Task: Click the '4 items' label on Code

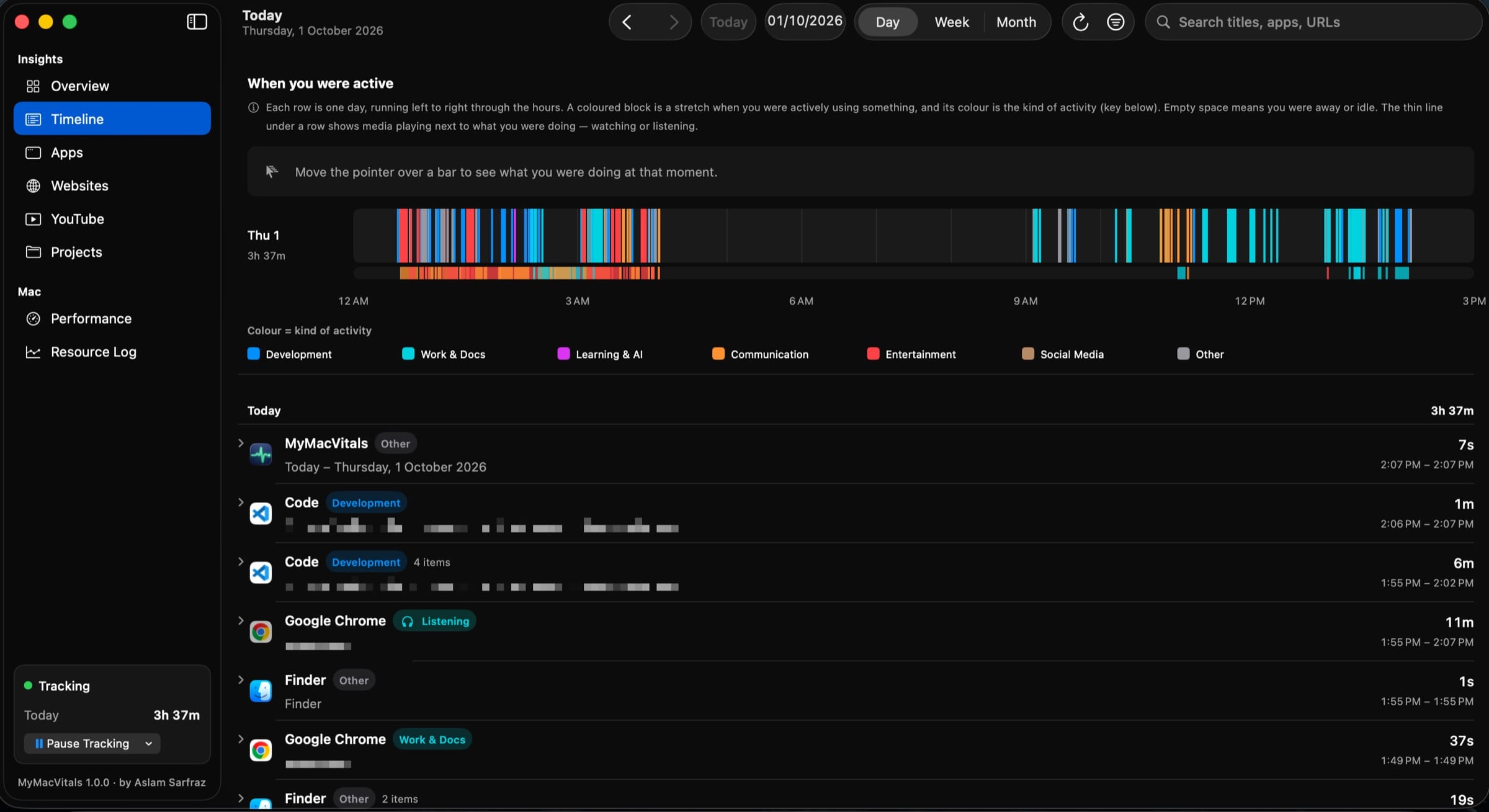Action: (432, 562)
